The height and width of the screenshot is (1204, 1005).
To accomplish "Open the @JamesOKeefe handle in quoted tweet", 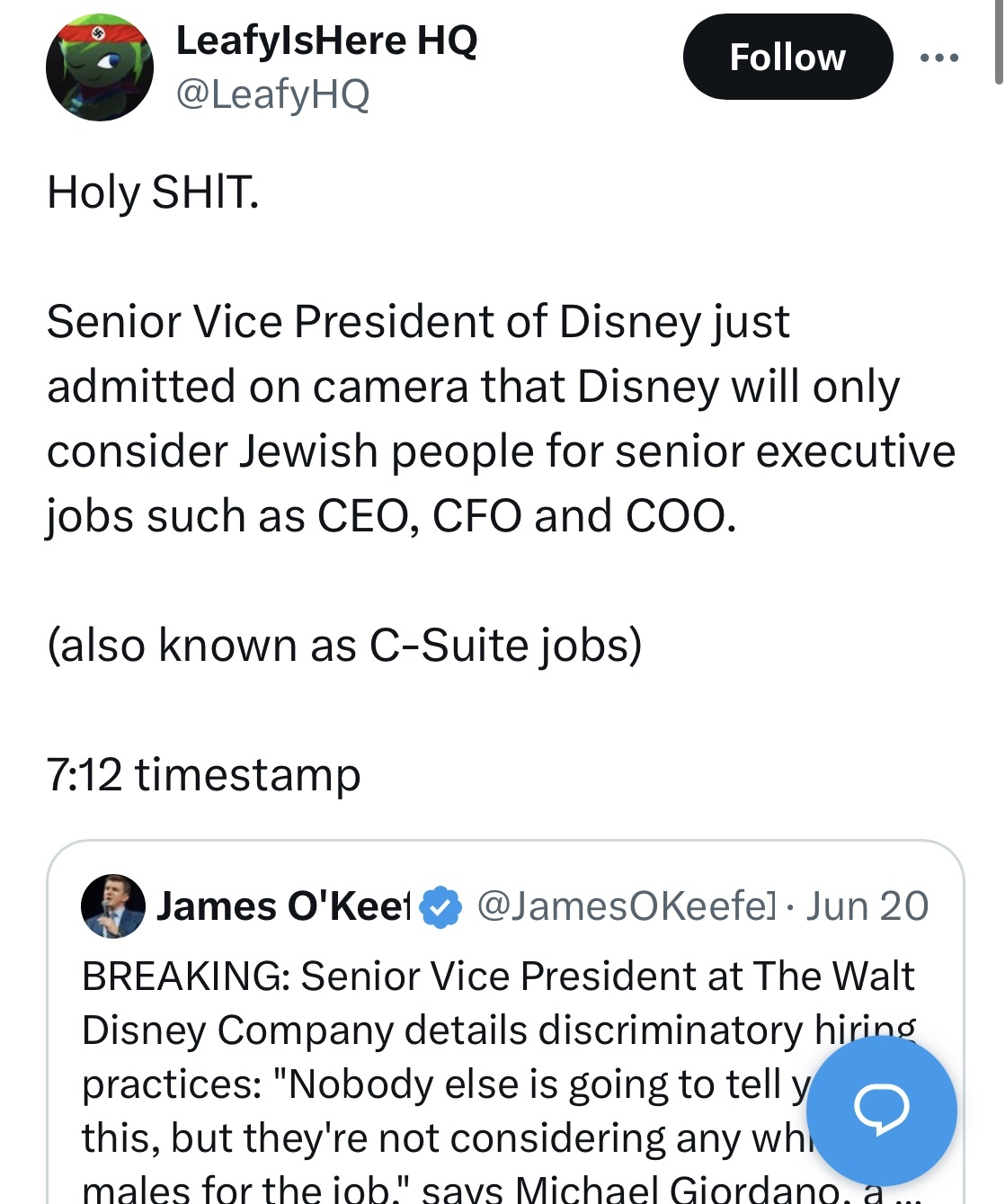I will [626, 906].
